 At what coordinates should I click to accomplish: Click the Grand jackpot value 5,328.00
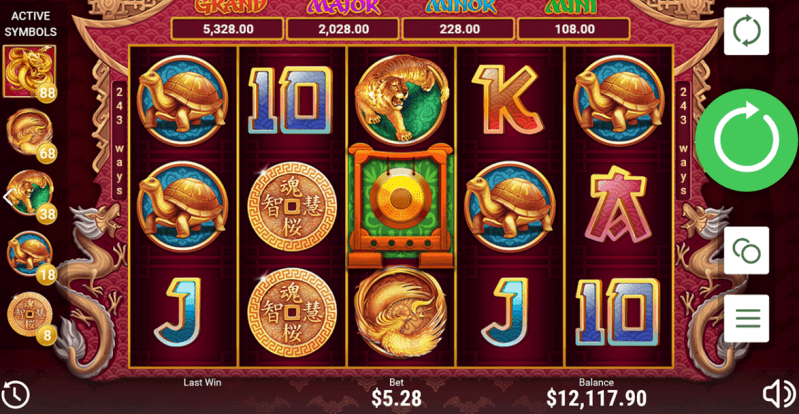click(x=228, y=29)
